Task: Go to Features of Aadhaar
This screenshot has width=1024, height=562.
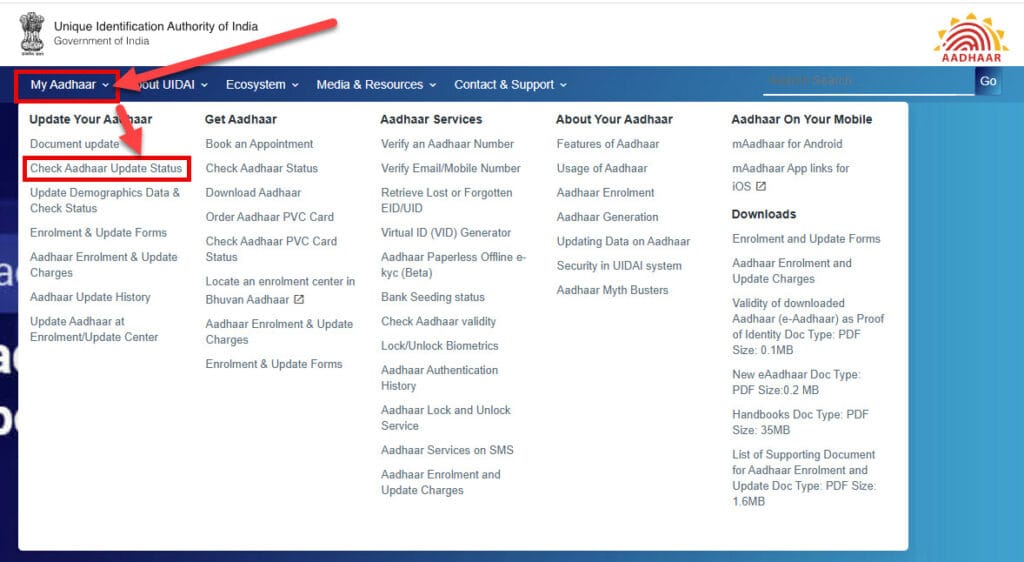Action: [x=607, y=144]
